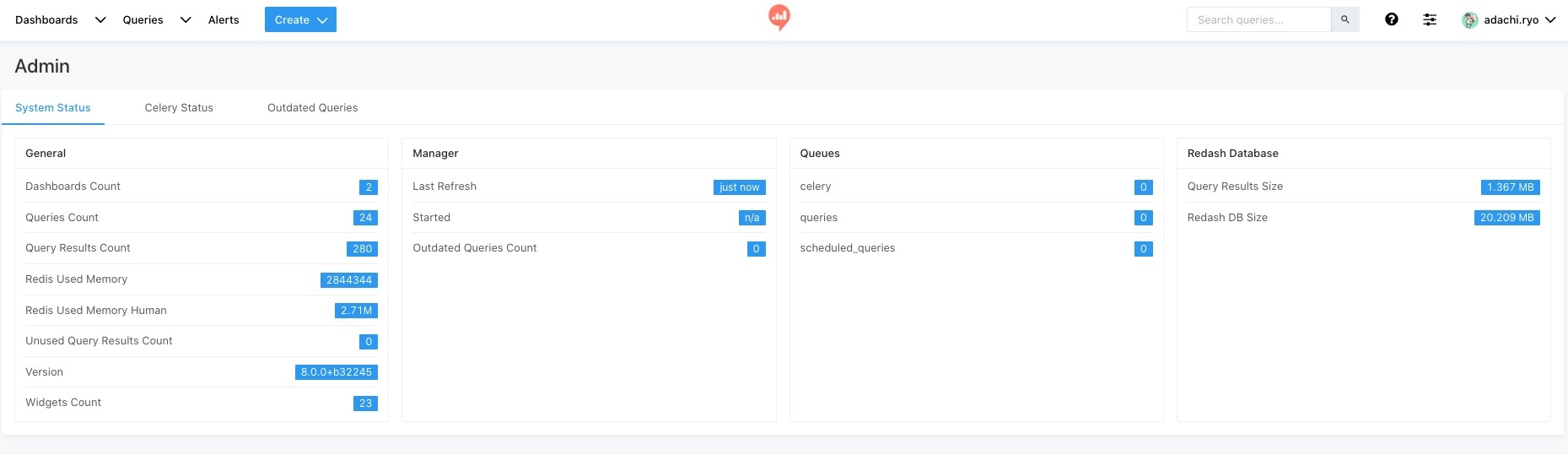Click the Redash logo icon
The image size is (1568, 455).
(x=779, y=17)
